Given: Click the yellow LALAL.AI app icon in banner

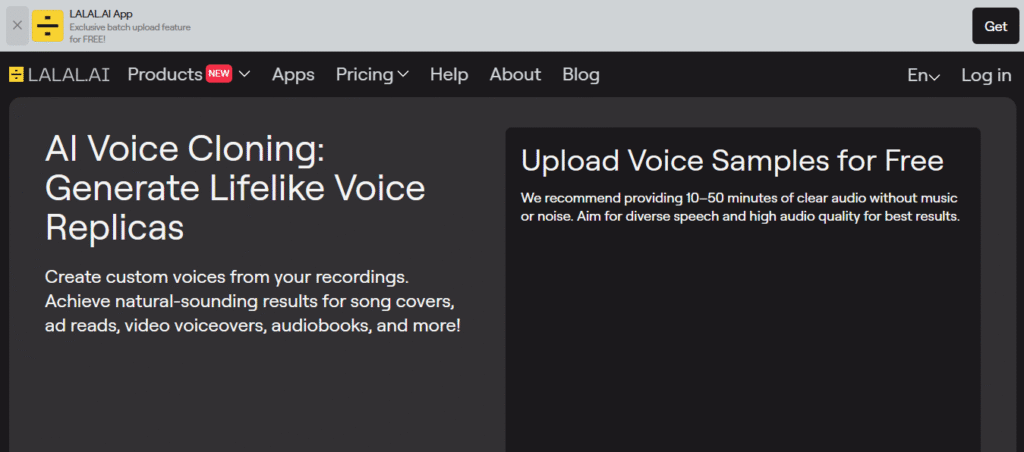Looking at the screenshot, I should 47,26.
